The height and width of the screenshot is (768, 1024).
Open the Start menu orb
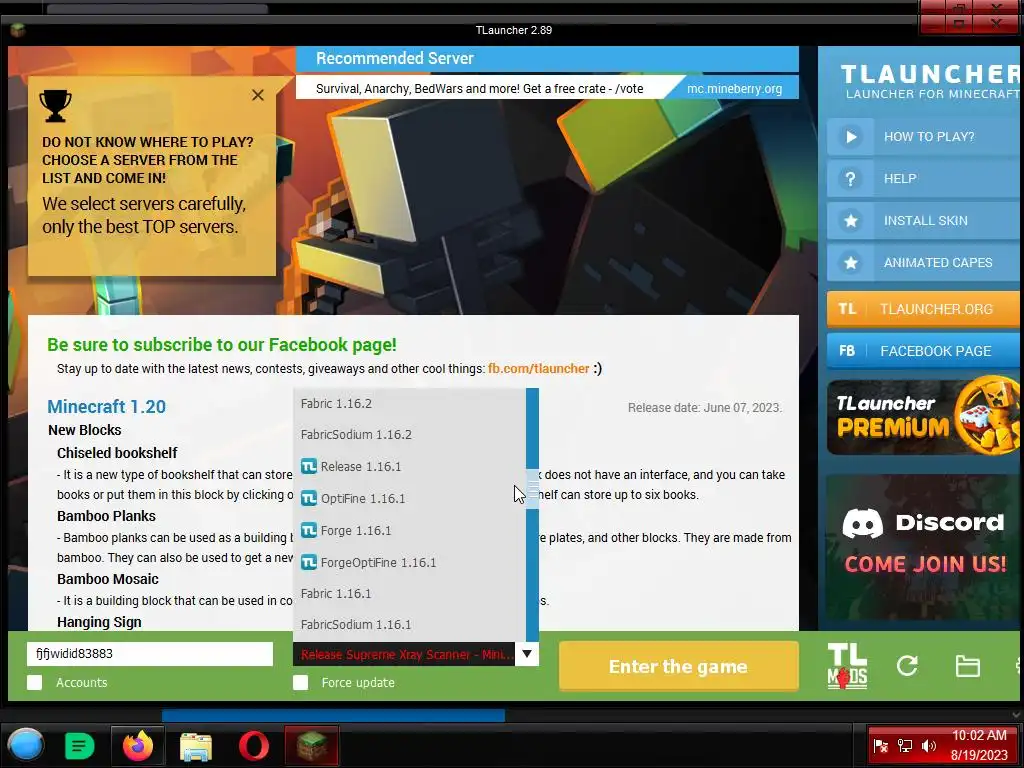[26, 745]
